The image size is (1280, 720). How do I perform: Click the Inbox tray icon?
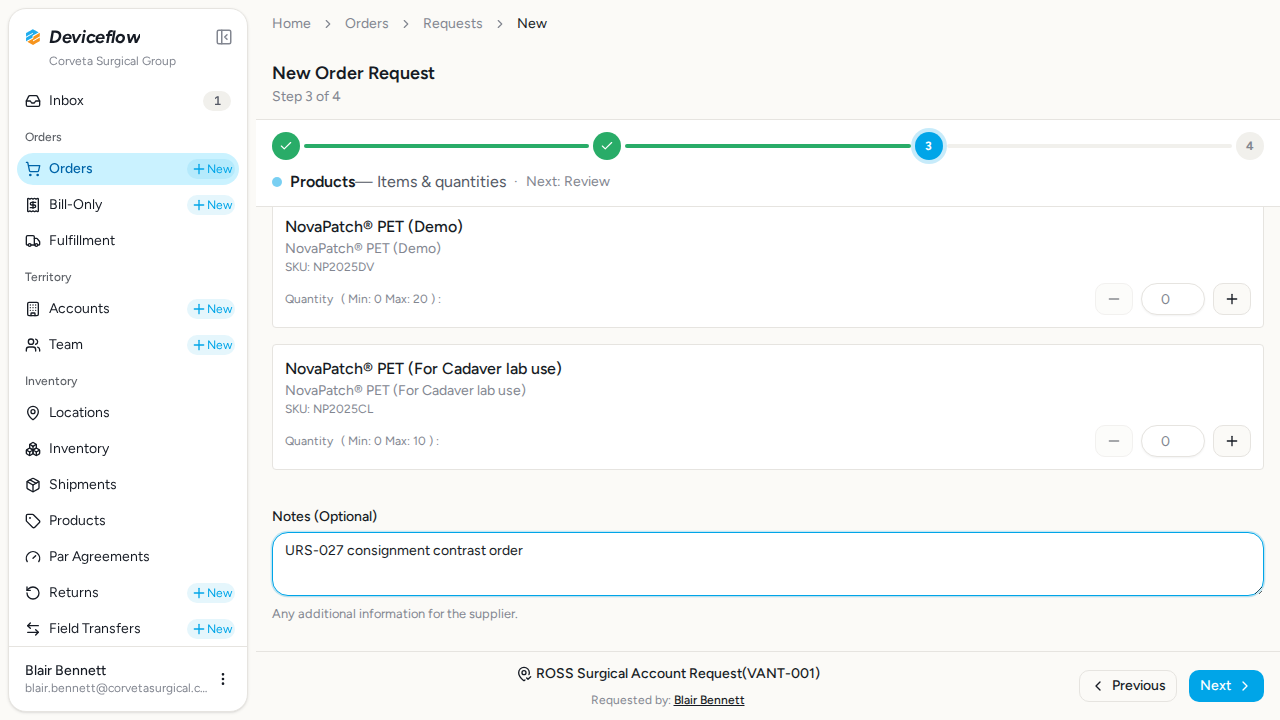(33, 101)
